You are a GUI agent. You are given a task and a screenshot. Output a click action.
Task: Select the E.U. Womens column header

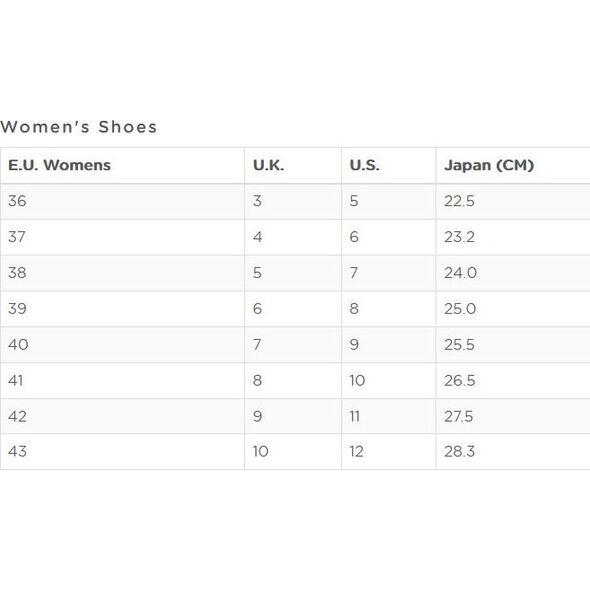[x=122, y=166]
